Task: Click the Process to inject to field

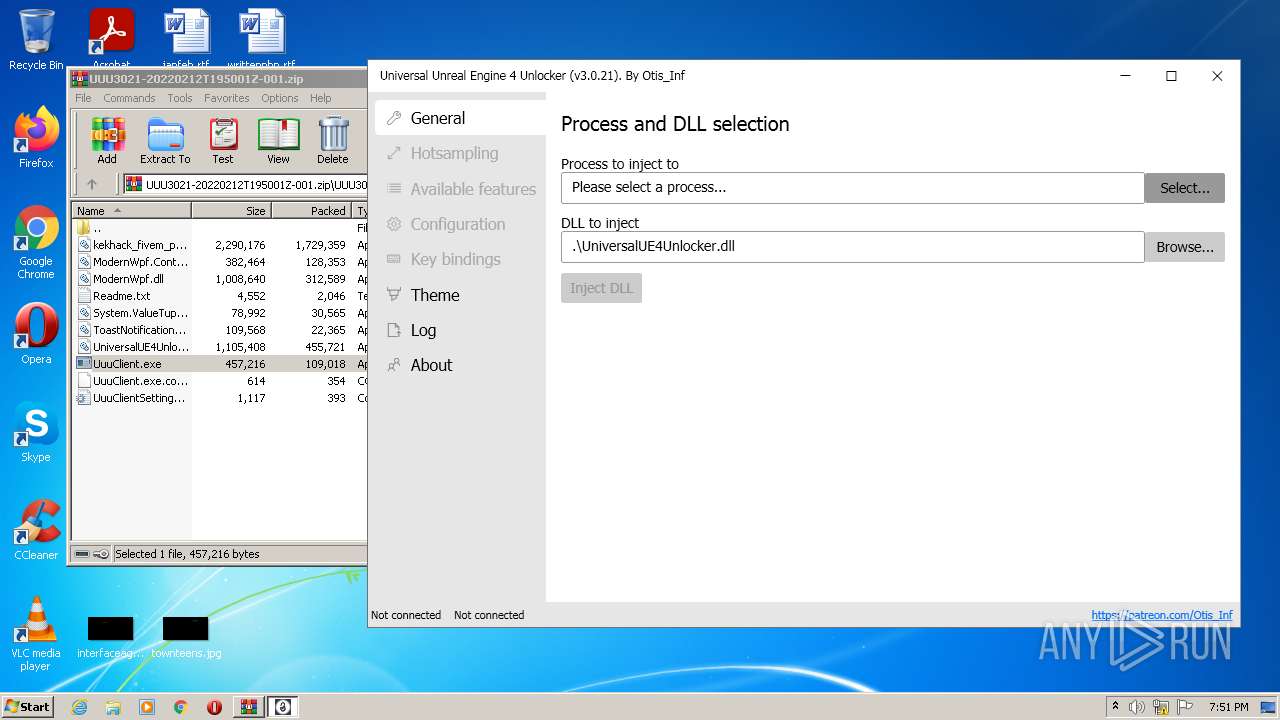Action: point(852,188)
